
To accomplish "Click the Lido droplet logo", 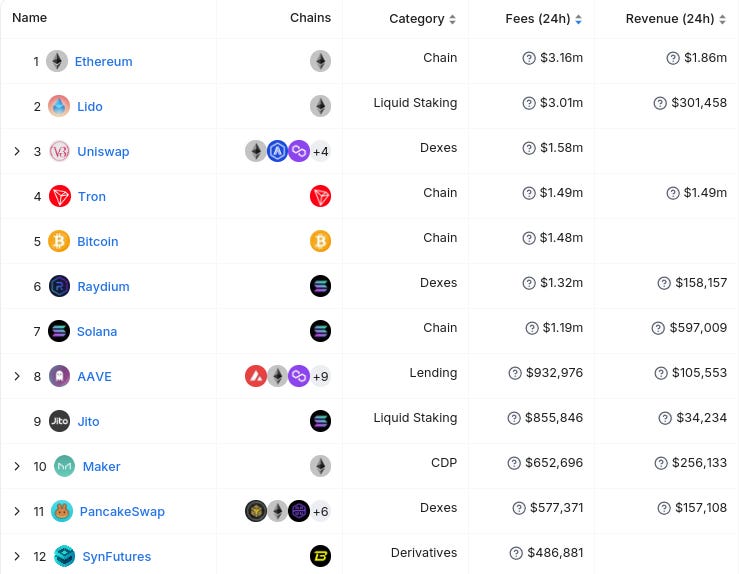I will point(59,106).
